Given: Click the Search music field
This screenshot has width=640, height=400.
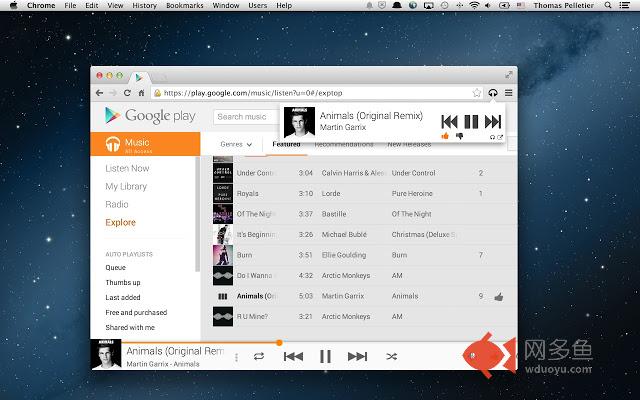Looking at the screenshot, I should coord(246,117).
